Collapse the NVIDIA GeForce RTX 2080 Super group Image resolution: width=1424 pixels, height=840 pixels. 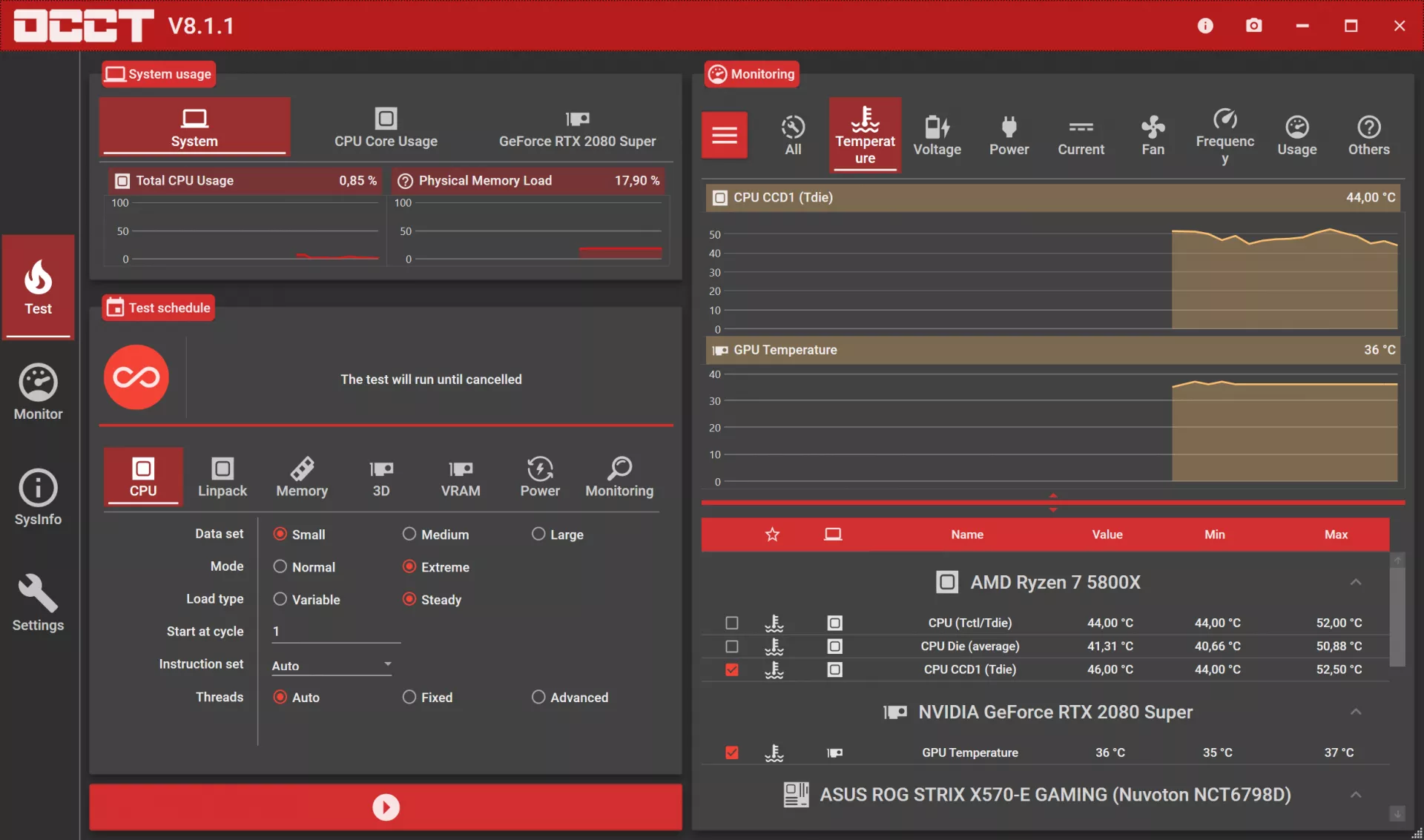click(1355, 712)
